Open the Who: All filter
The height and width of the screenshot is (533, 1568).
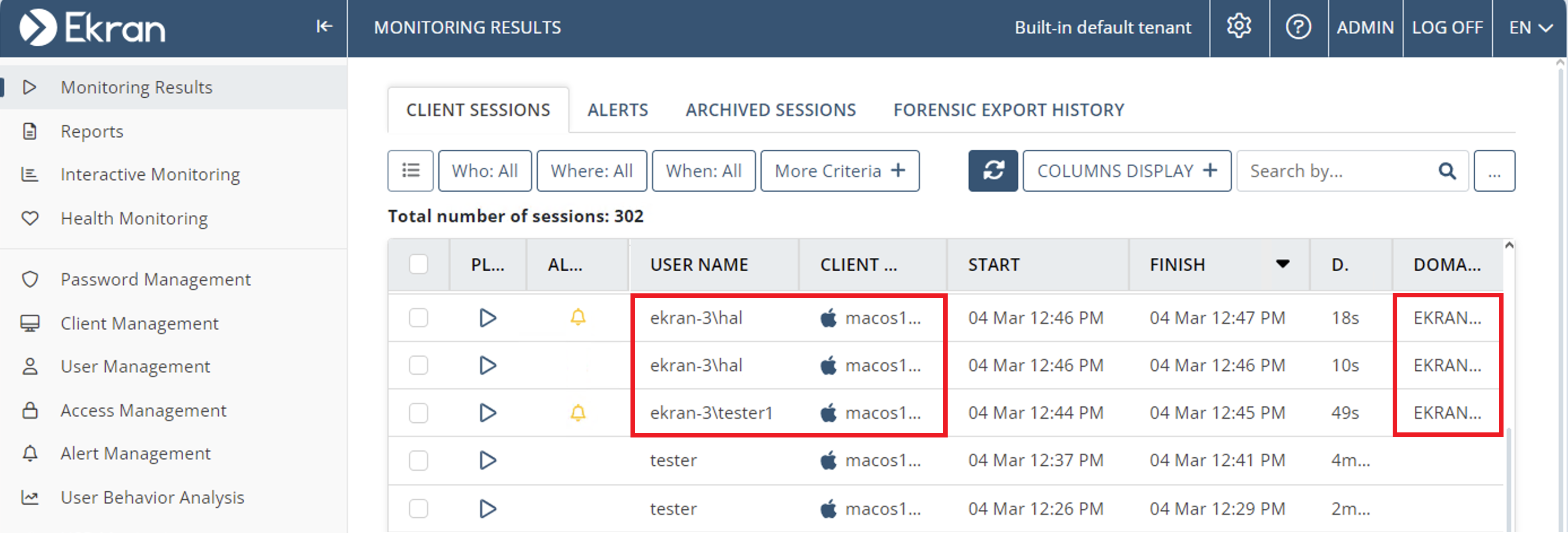pos(485,171)
